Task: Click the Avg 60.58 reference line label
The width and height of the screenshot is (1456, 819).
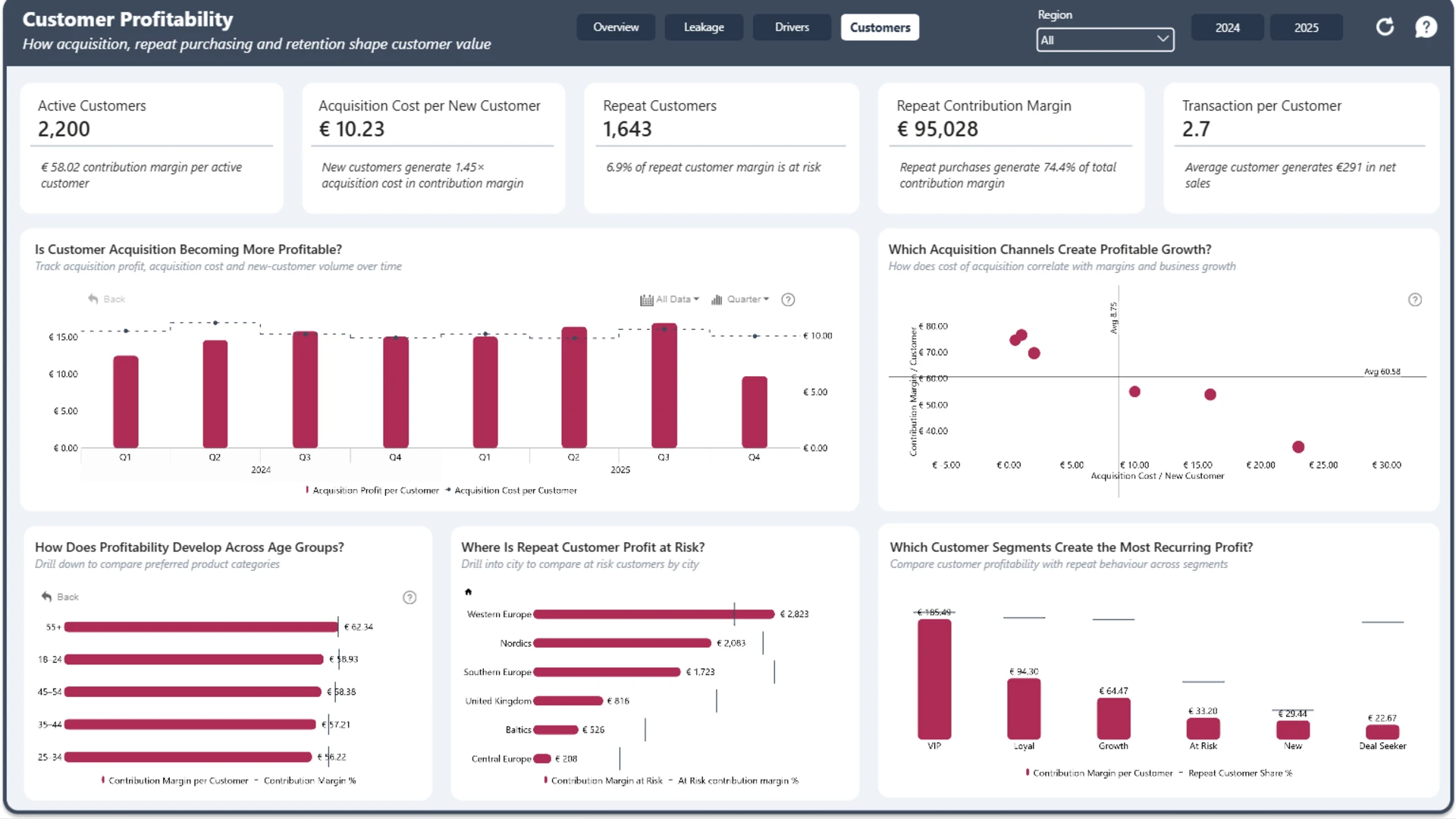Action: pos(1382,372)
